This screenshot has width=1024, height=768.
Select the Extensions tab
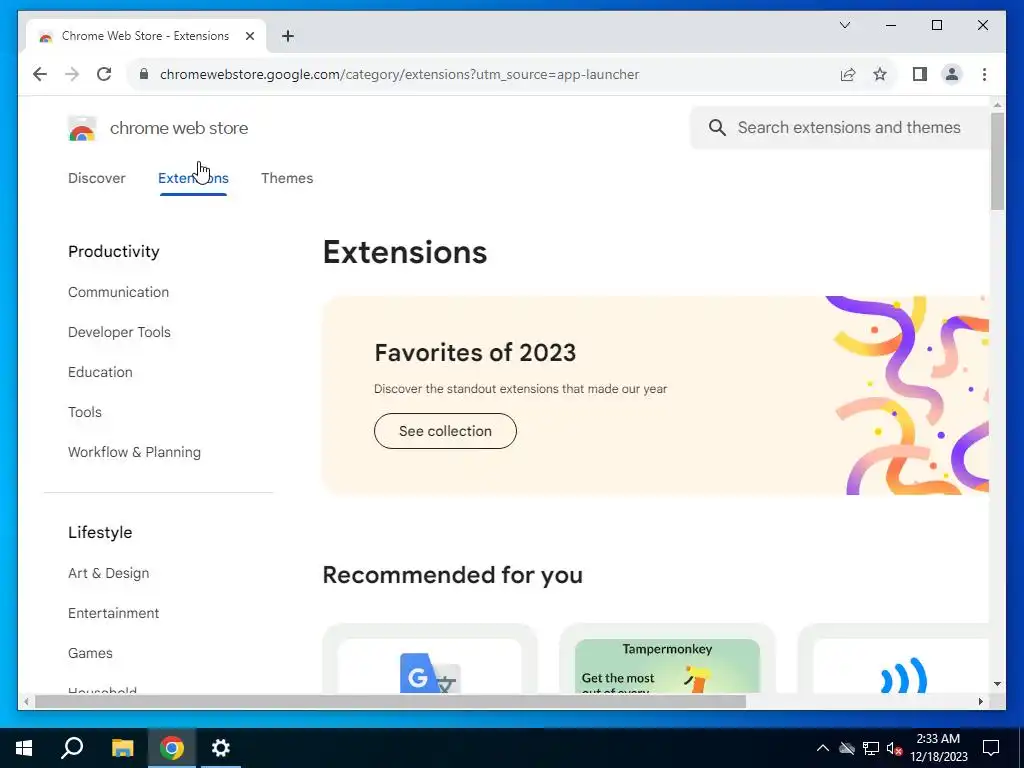[x=193, y=178]
